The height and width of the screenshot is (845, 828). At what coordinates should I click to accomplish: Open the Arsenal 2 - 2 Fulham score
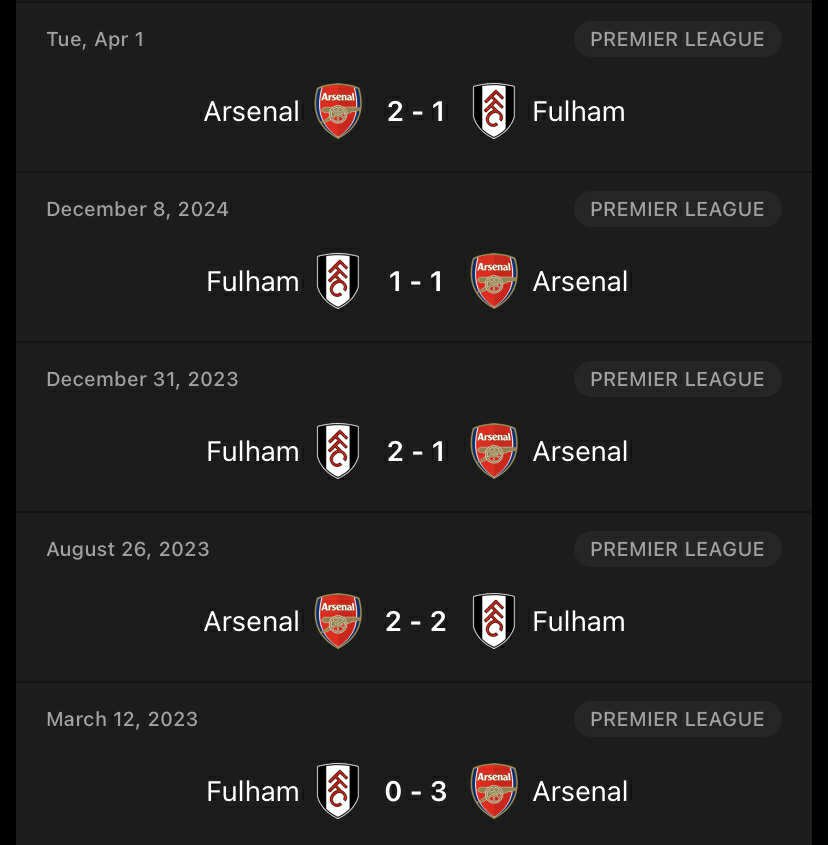point(416,621)
